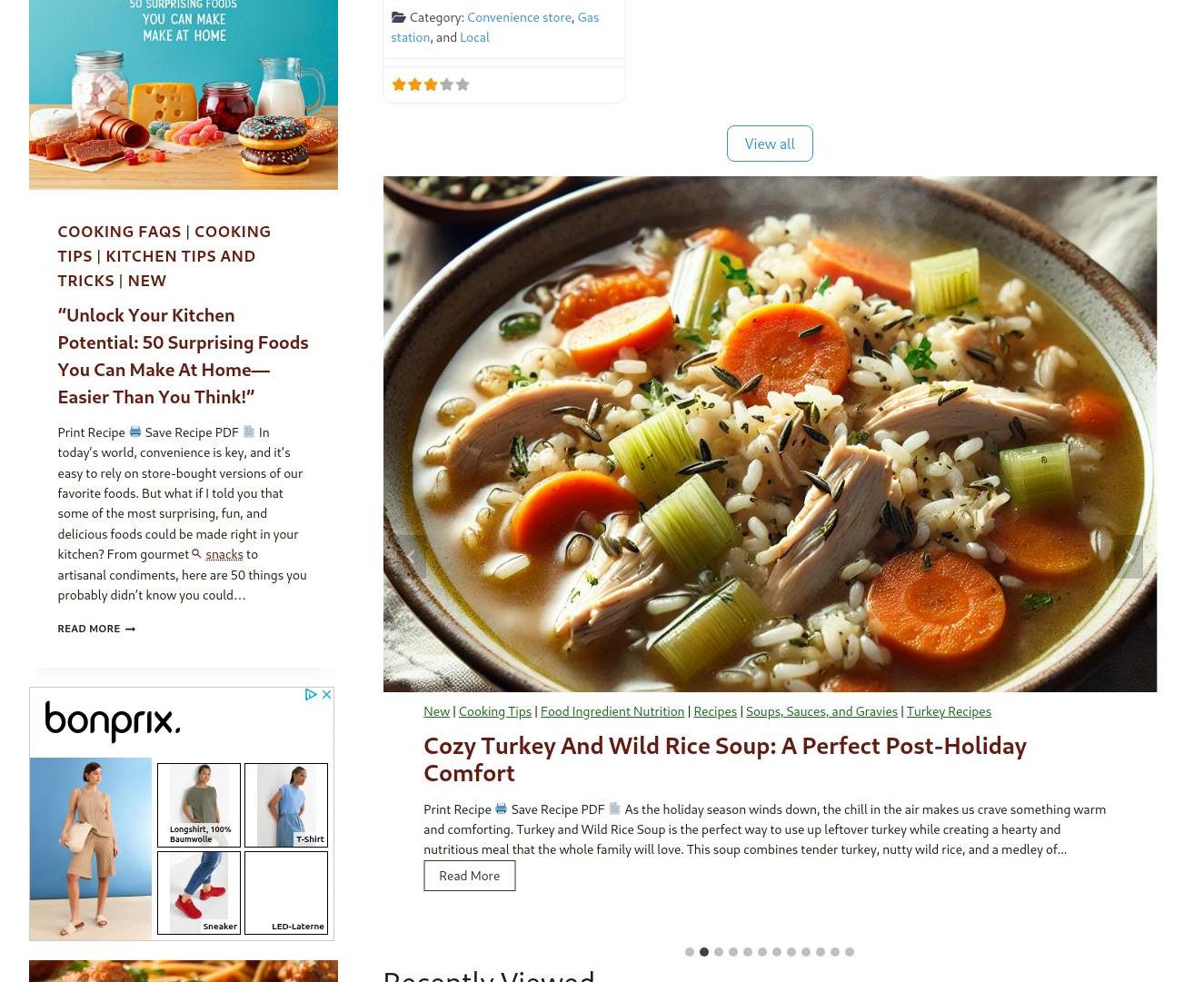
Task: Click the View all button
Action: [x=770, y=144]
